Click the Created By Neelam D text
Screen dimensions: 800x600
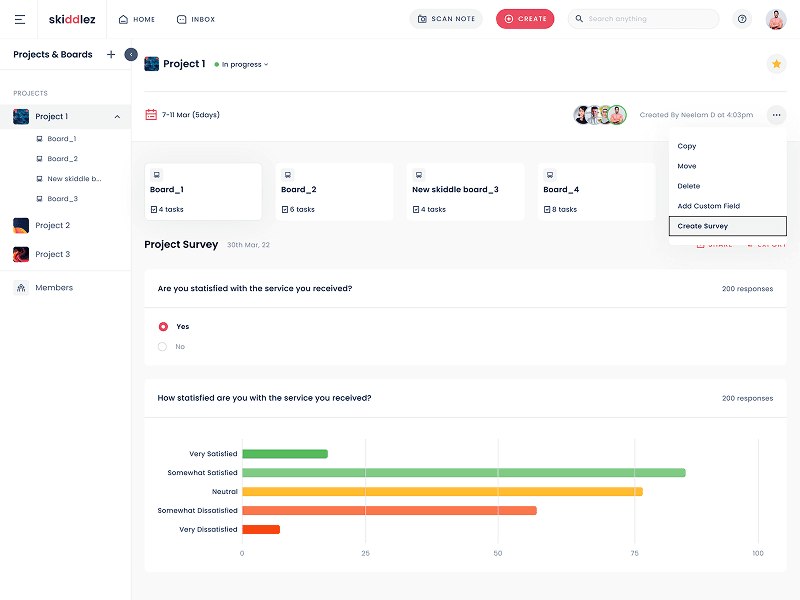696,115
